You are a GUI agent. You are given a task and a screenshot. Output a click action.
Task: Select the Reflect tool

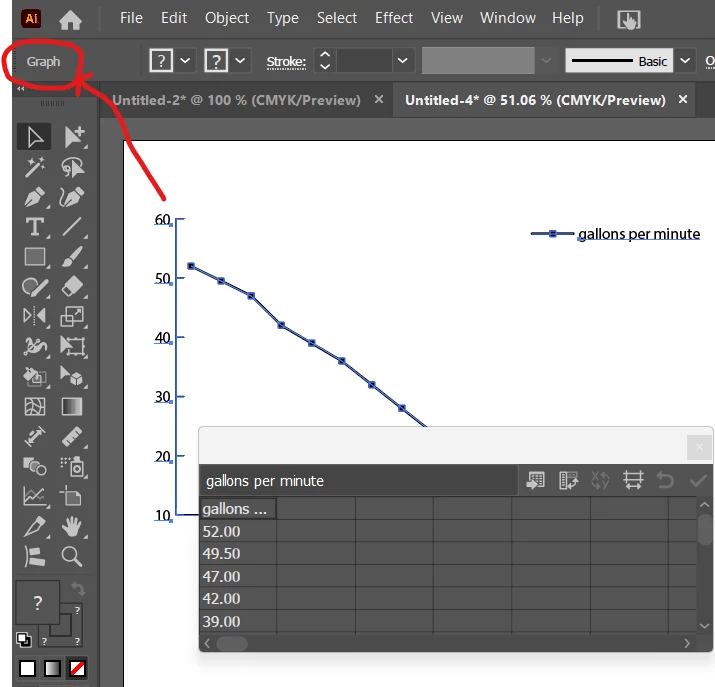[x=34, y=316]
